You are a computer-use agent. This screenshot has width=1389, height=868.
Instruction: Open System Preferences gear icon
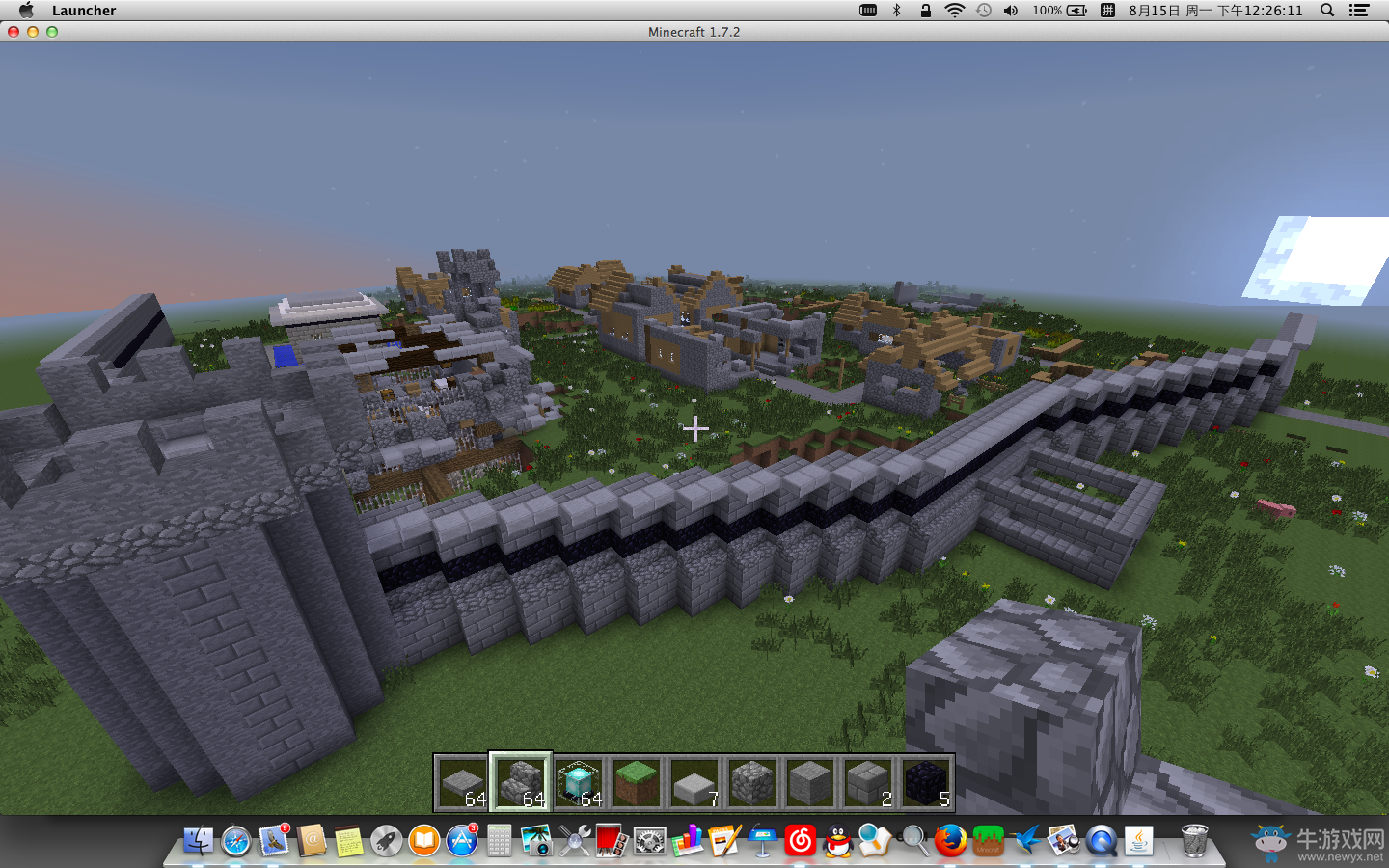pos(650,841)
